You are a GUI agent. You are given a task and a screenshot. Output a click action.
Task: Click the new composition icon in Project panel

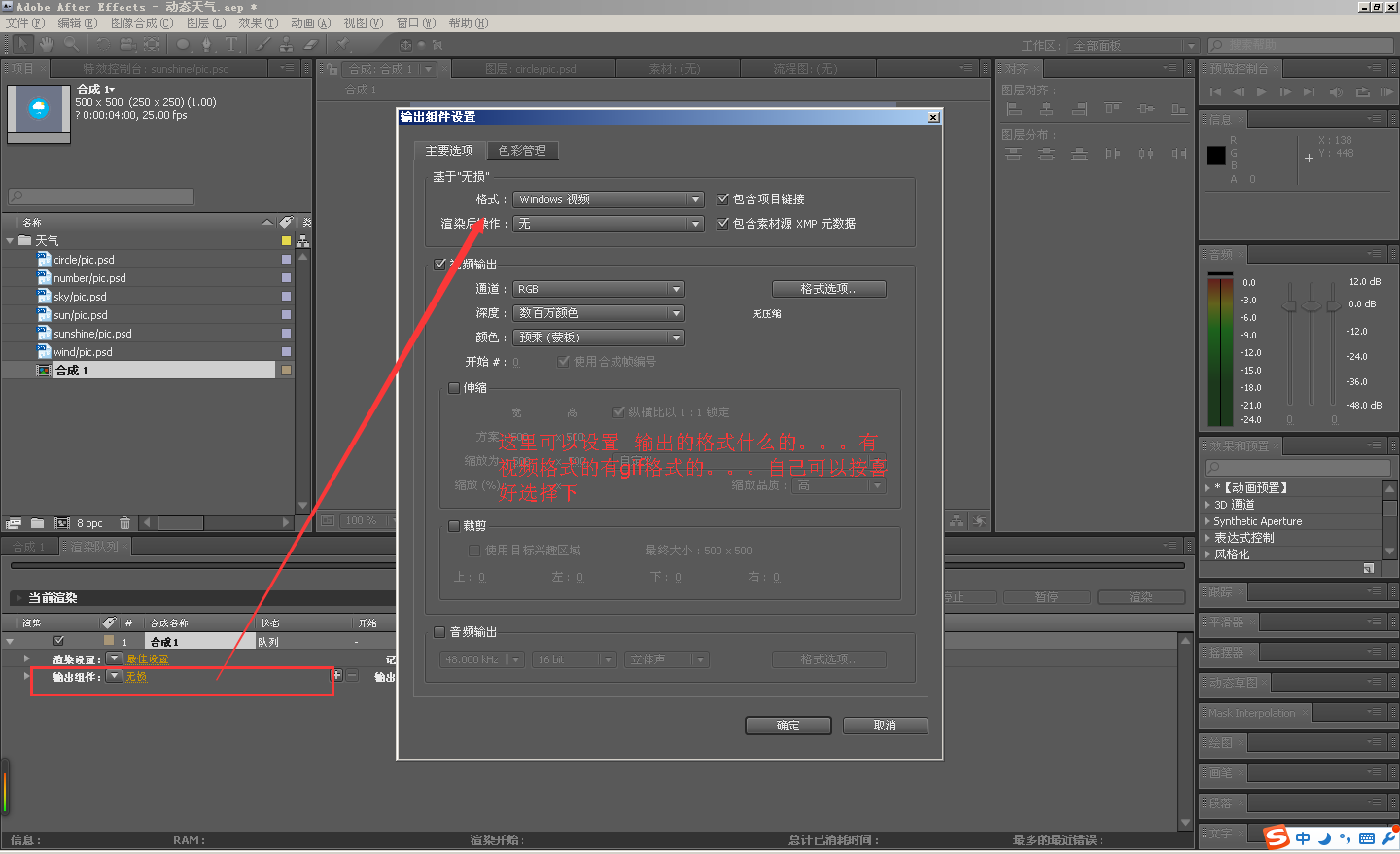tap(61, 522)
